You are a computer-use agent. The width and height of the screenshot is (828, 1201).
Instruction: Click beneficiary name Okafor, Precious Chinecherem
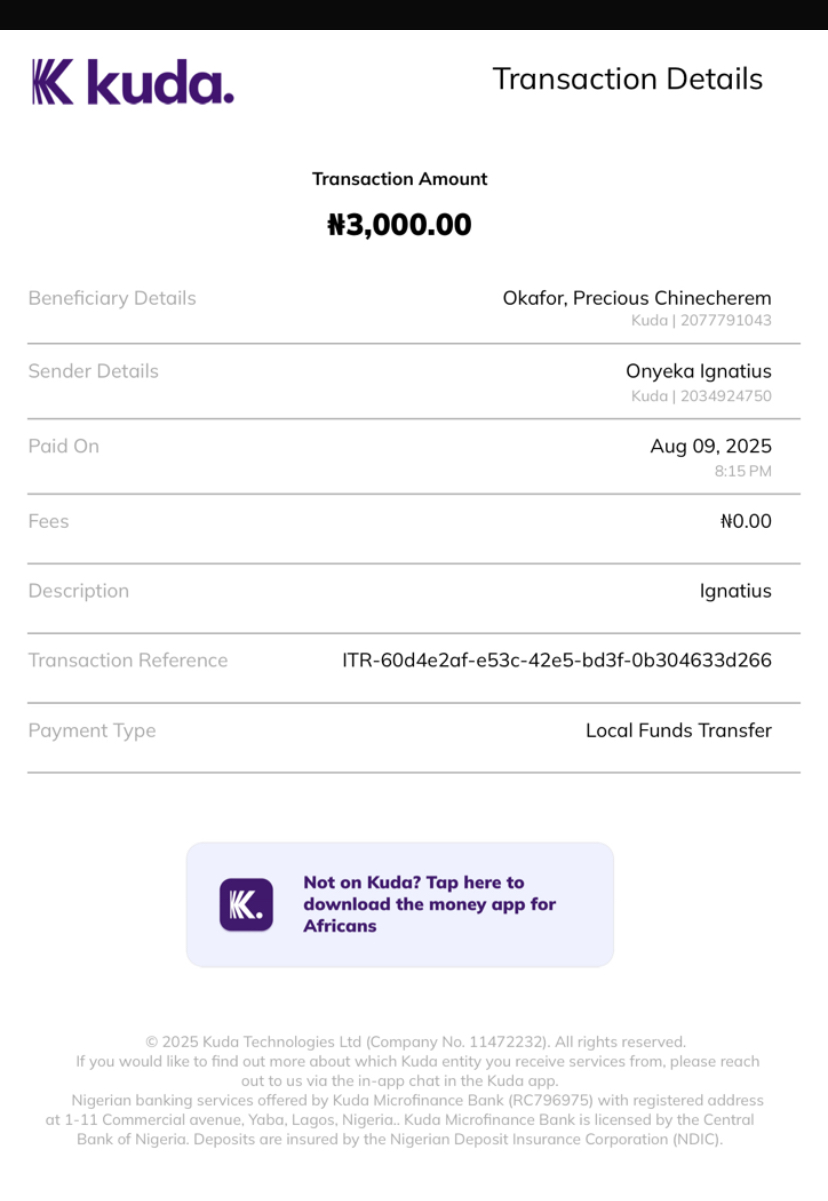637,298
